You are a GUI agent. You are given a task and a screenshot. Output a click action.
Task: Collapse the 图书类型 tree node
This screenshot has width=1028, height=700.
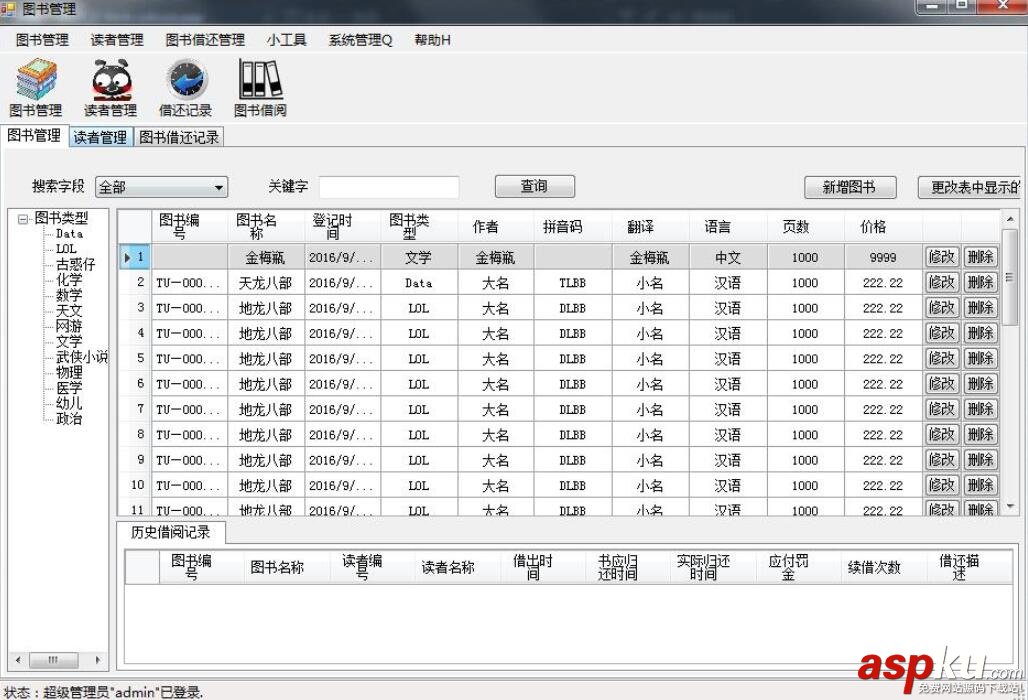pyautogui.click(x=23, y=218)
